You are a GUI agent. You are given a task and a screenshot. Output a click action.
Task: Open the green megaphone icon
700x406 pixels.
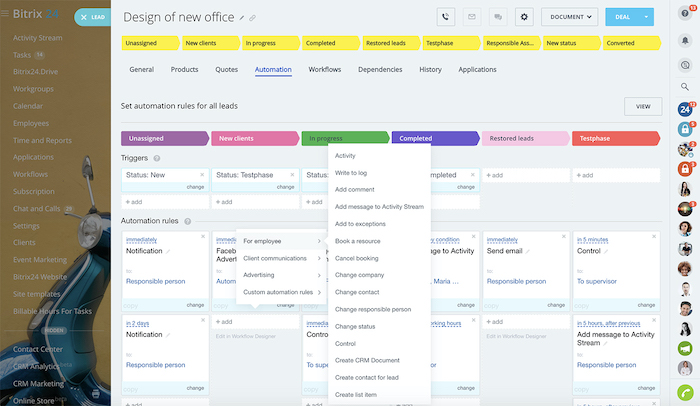click(685, 348)
